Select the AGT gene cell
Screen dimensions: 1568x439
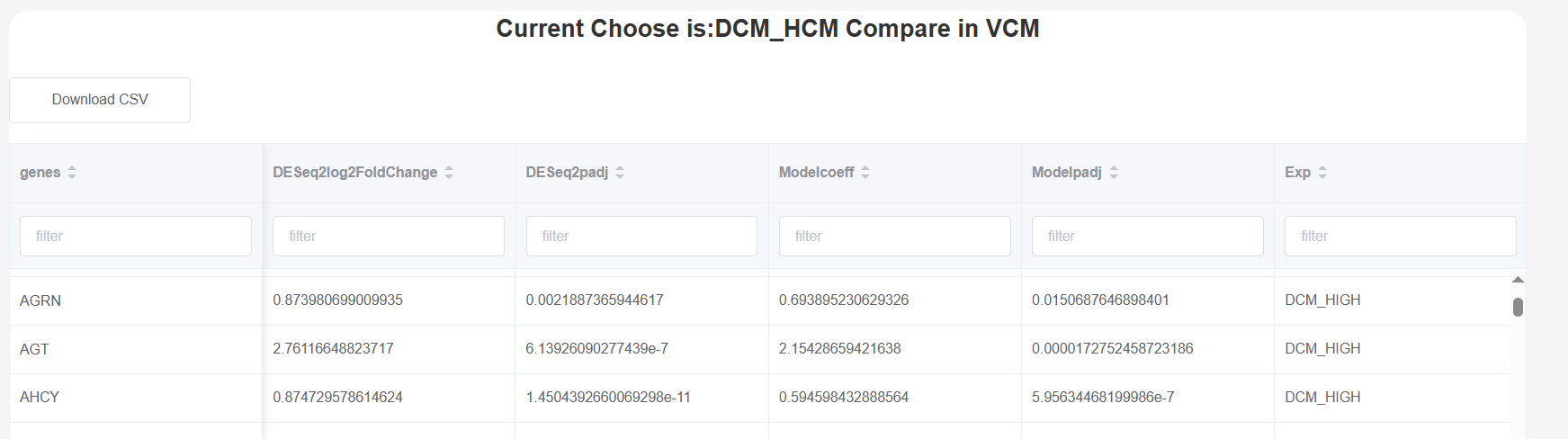[34, 349]
